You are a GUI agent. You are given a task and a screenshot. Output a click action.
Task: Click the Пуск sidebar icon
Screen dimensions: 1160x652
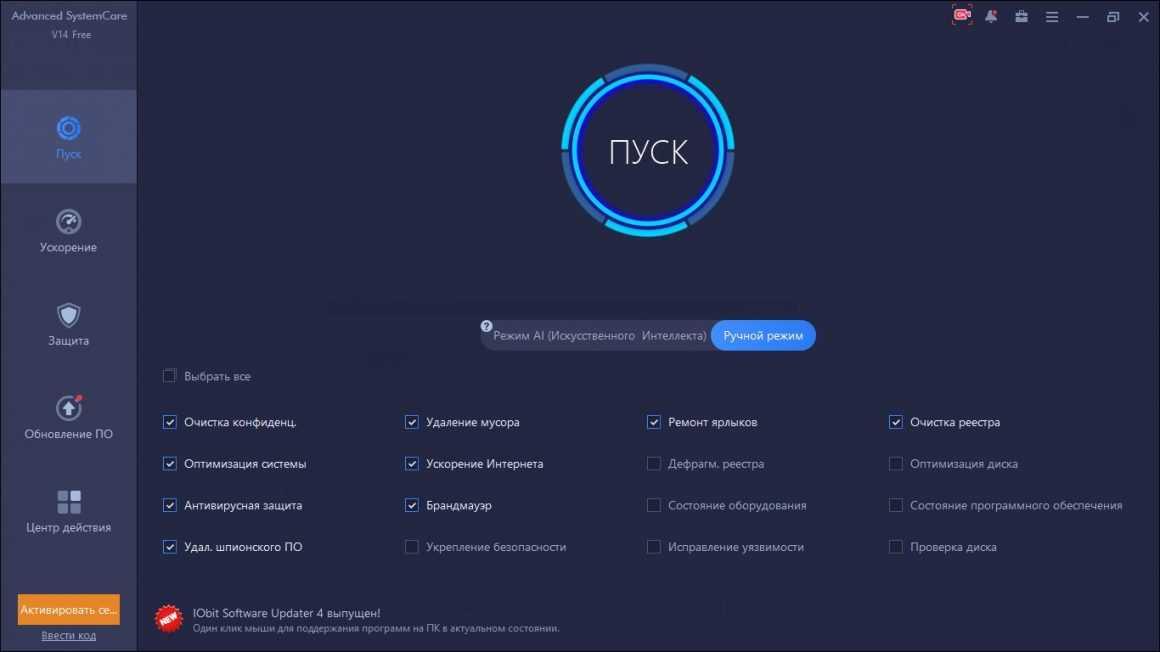point(68,129)
